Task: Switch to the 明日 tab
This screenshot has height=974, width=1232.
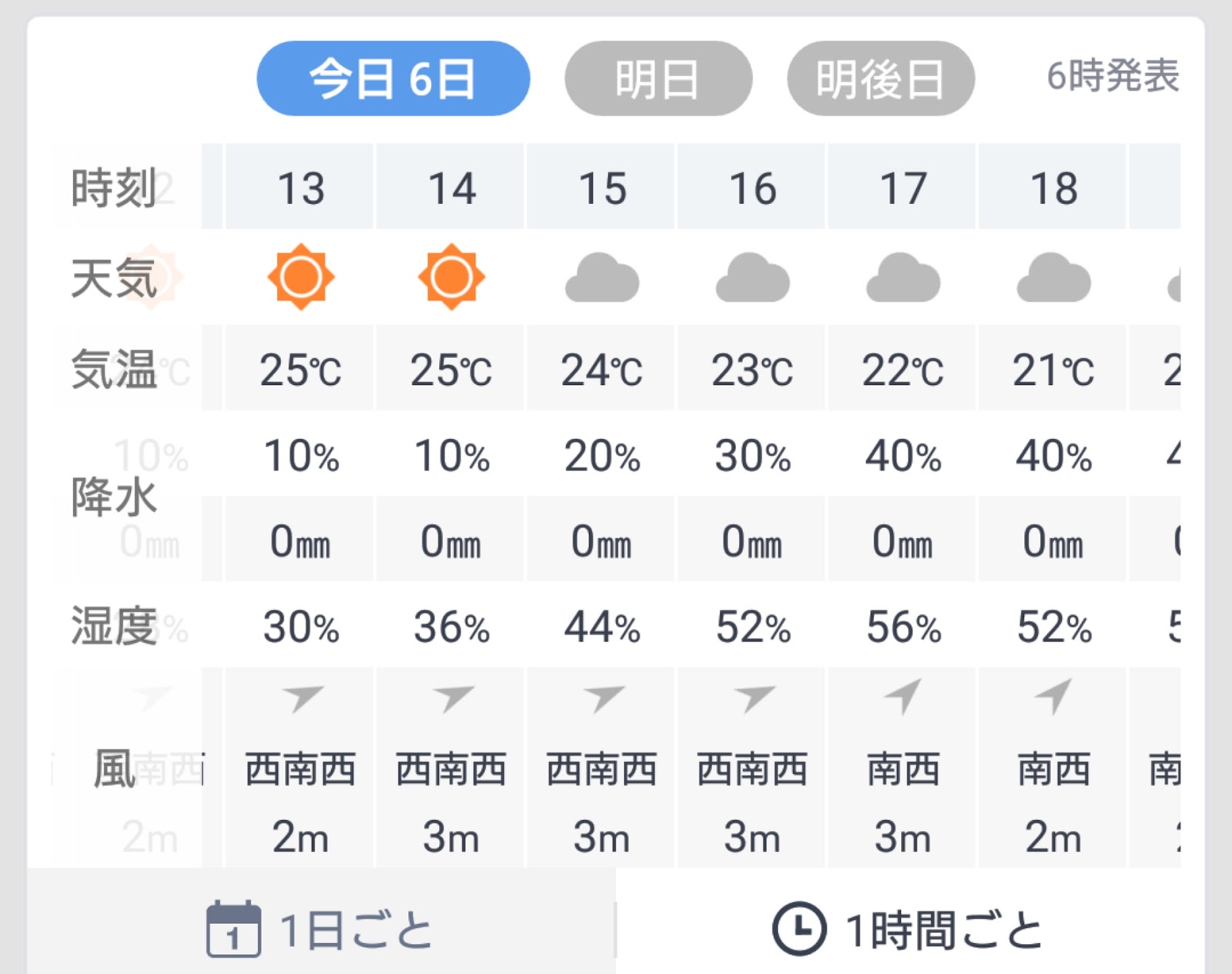Action: [658, 79]
